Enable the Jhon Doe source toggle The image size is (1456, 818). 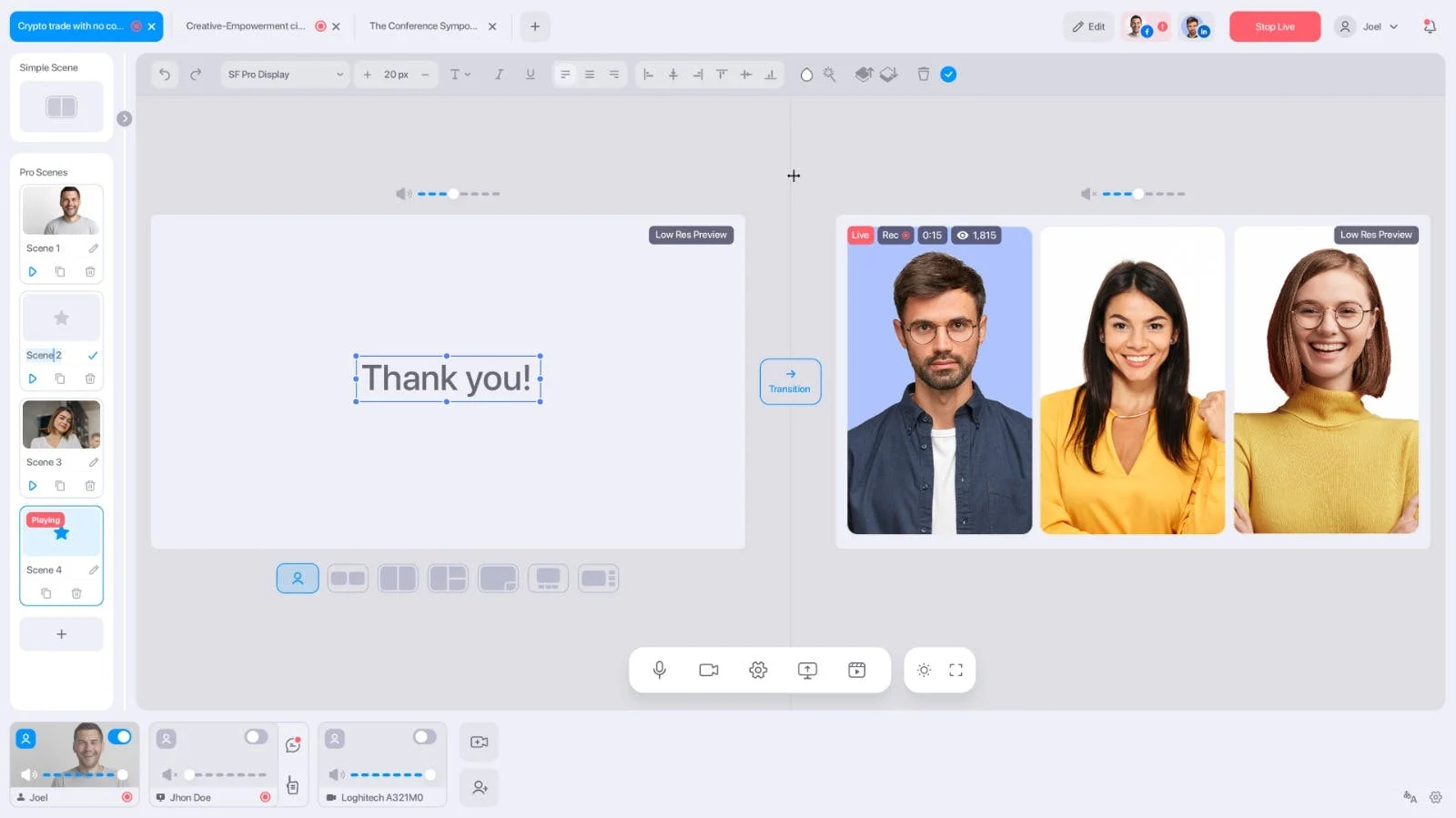(256, 737)
